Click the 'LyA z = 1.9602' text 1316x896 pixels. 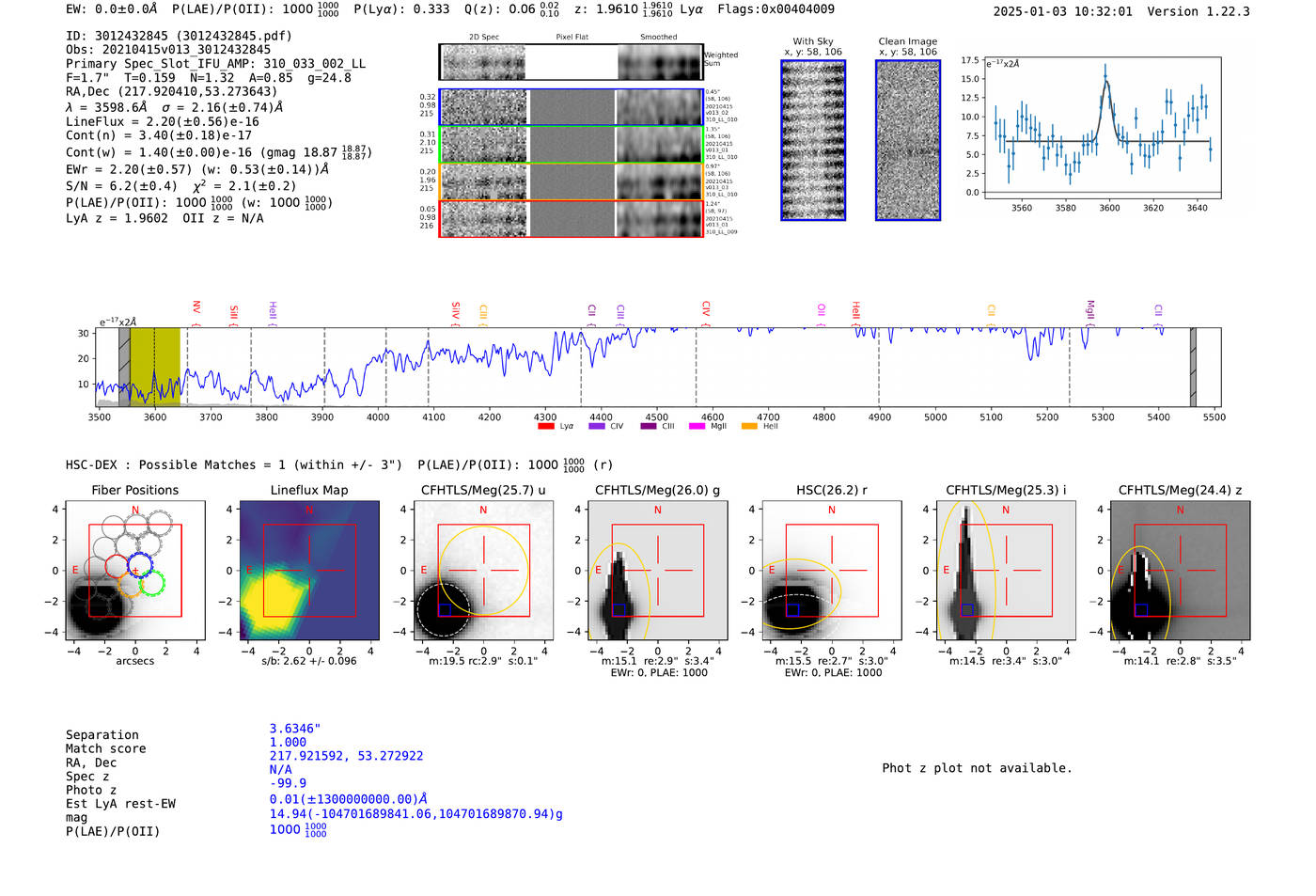pos(117,218)
